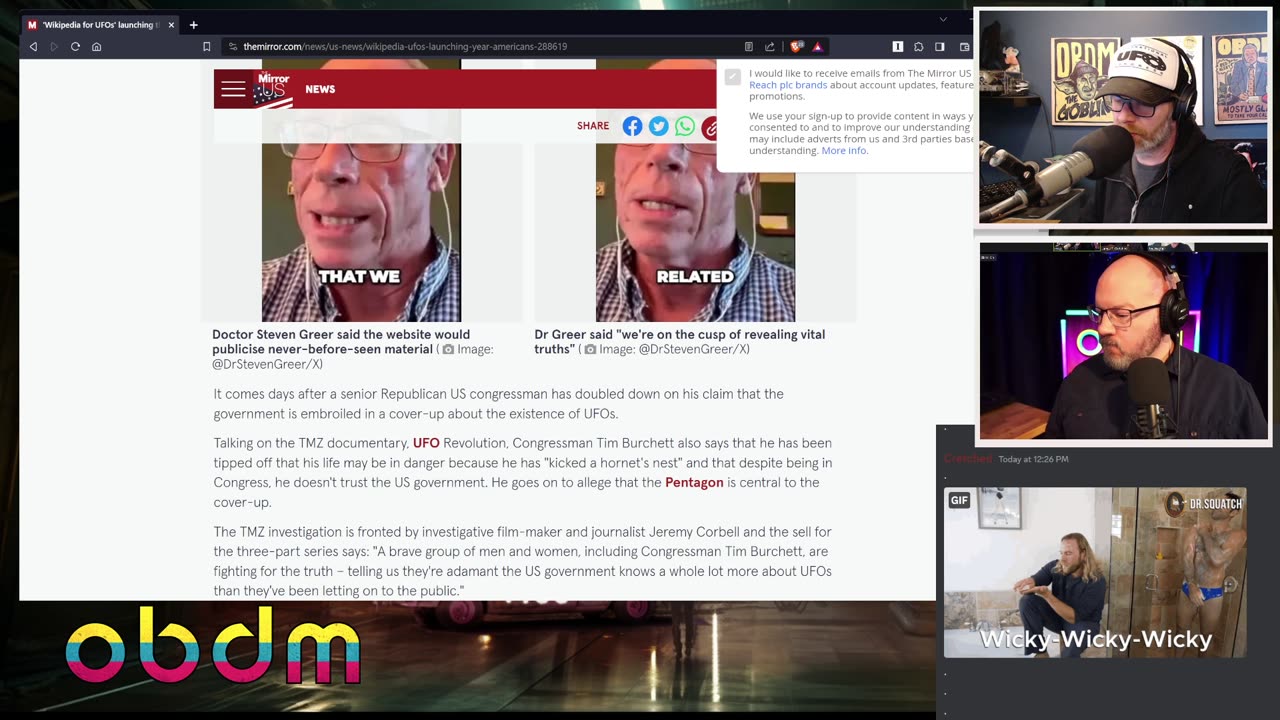
Task: Follow the More info link
Action: point(843,150)
